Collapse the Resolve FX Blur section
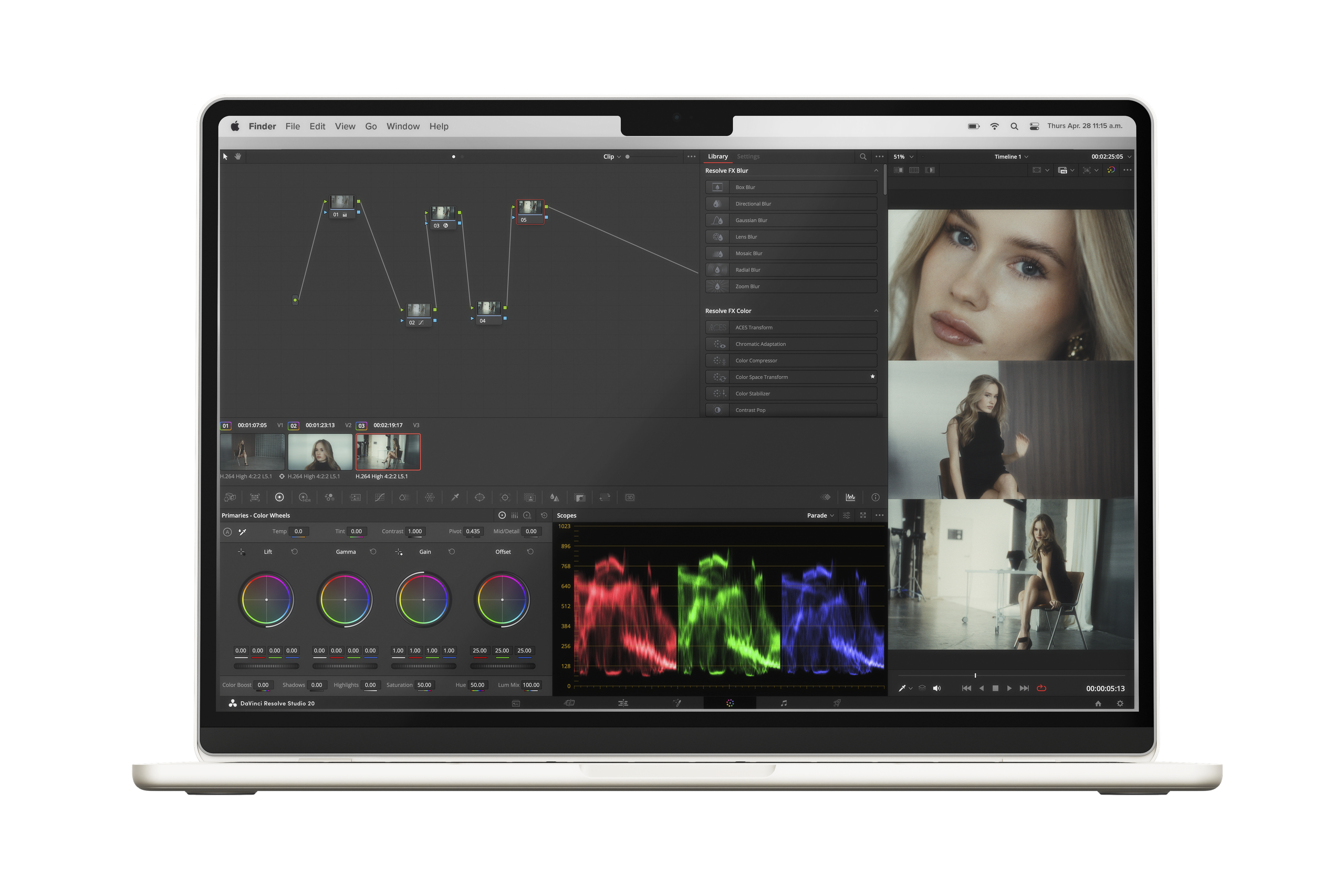This screenshot has height=896, width=1344. 876,170
